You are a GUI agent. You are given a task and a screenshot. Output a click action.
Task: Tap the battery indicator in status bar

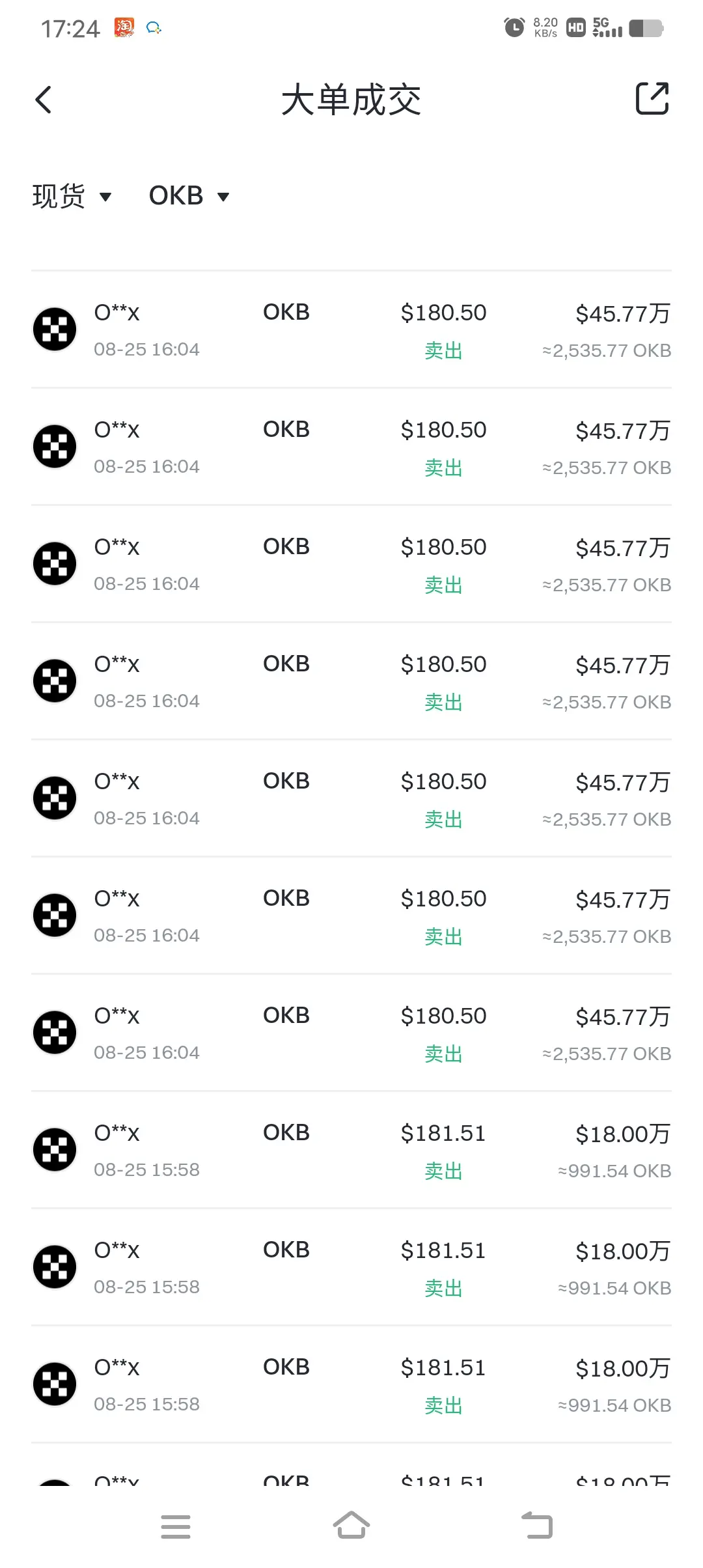[x=646, y=28]
